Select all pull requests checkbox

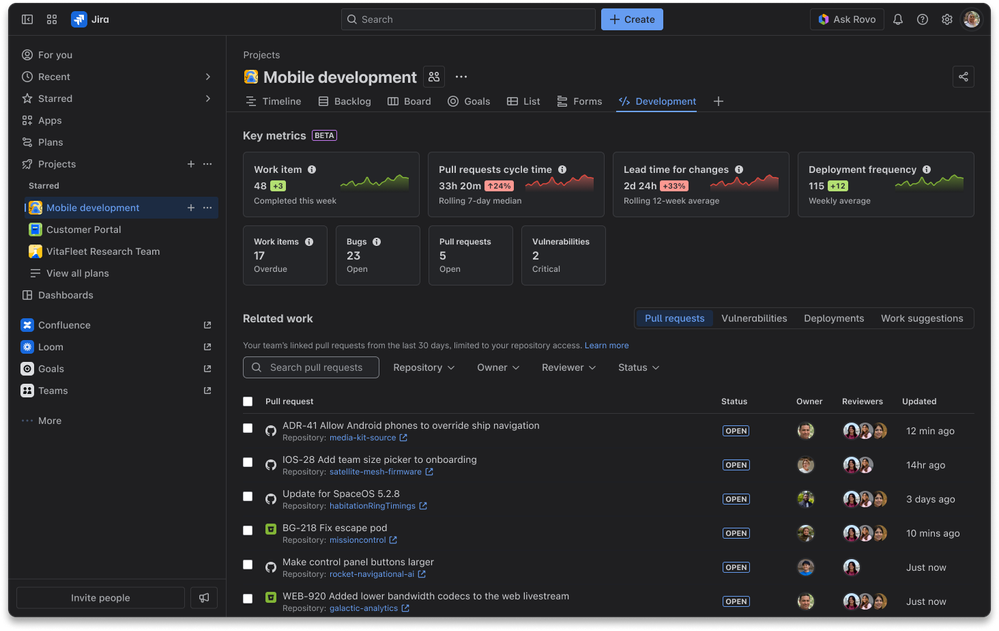pos(247,401)
